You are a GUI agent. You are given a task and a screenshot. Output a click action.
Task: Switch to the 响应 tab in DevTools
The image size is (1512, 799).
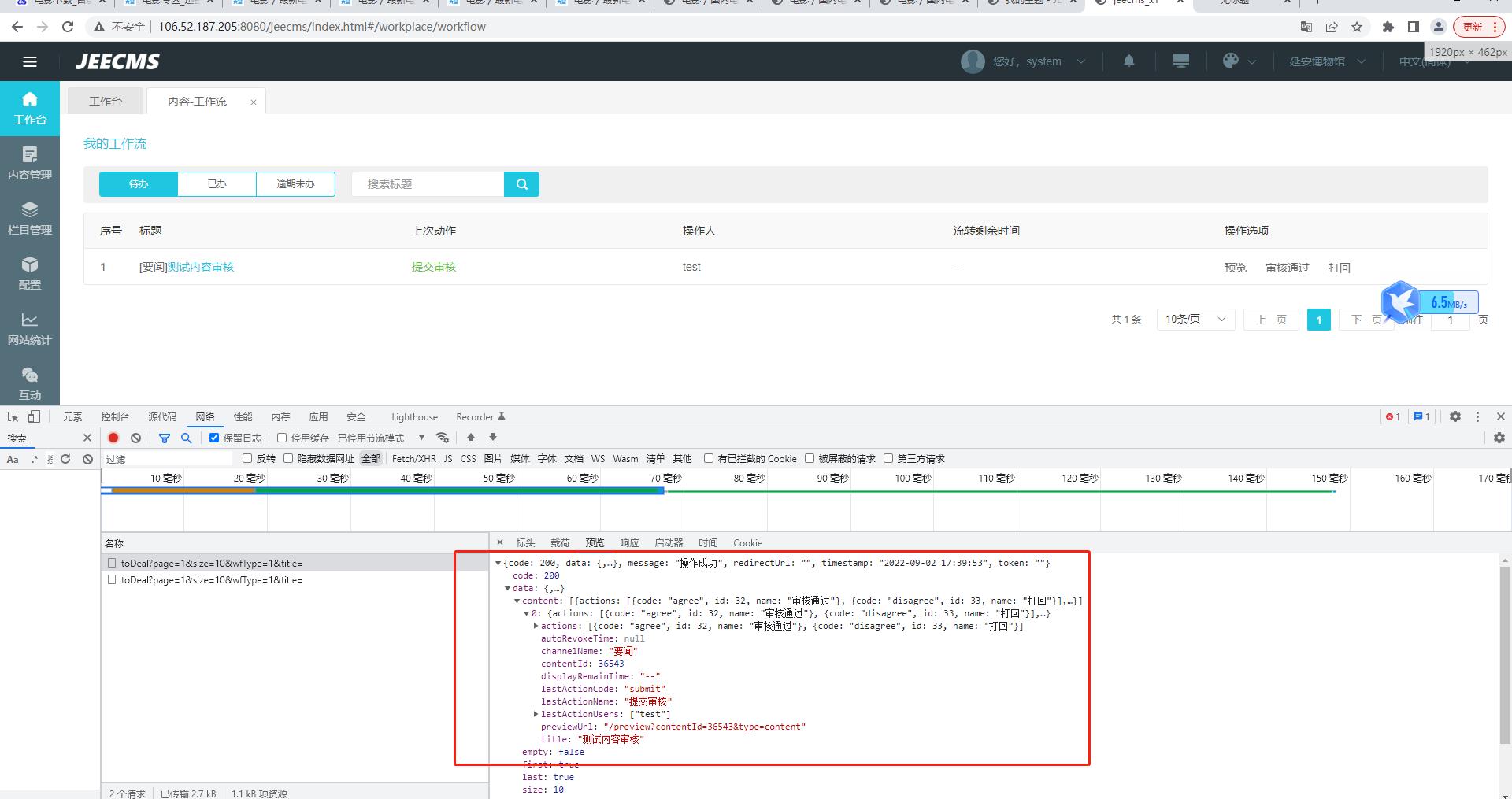tap(629, 542)
